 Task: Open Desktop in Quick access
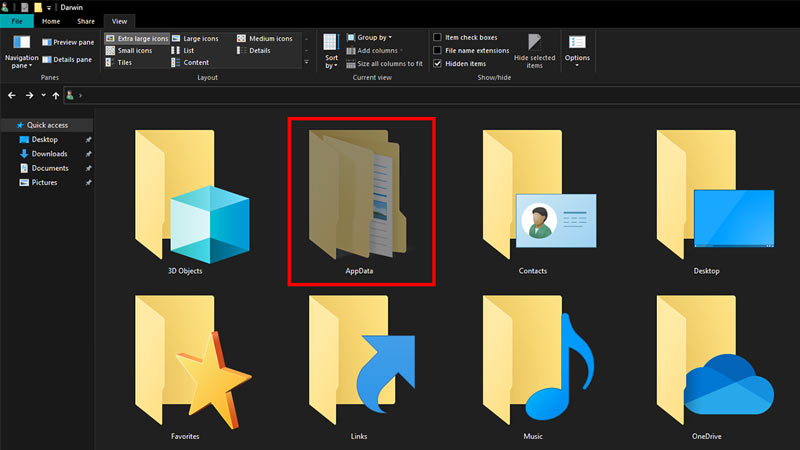click(x=44, y=139)
